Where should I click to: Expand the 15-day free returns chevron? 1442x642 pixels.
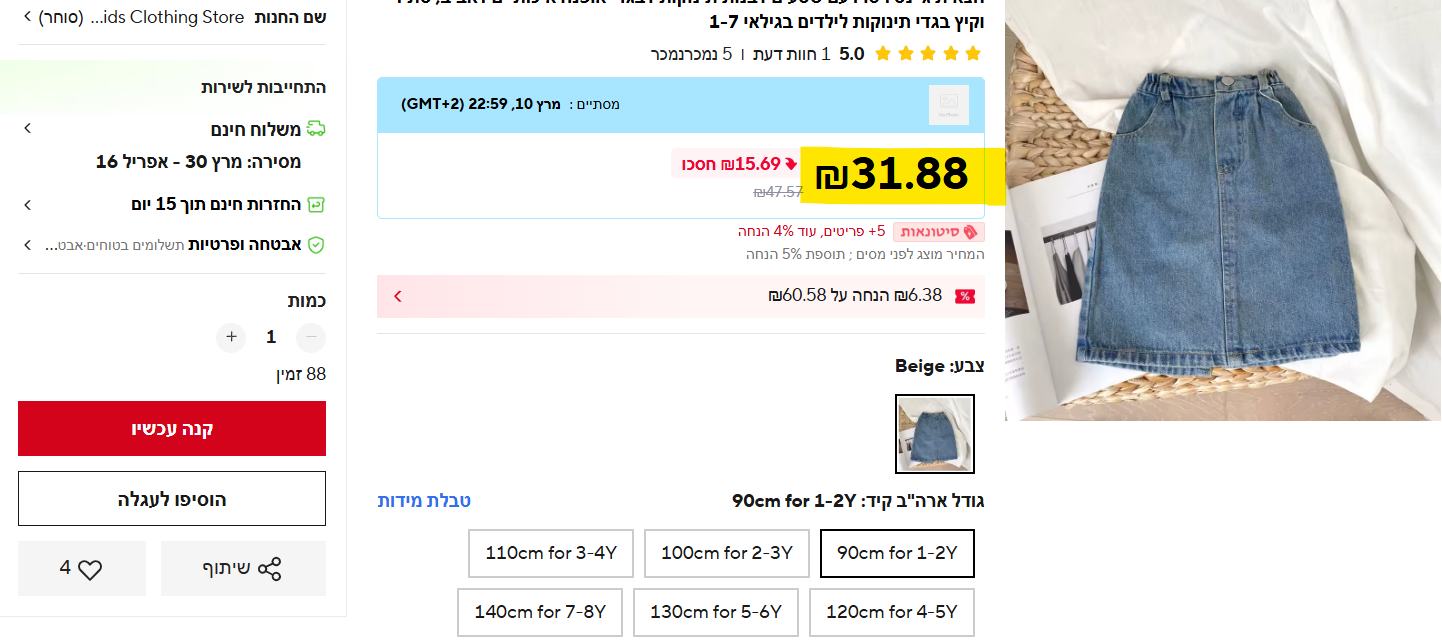(x=28, y=205)
